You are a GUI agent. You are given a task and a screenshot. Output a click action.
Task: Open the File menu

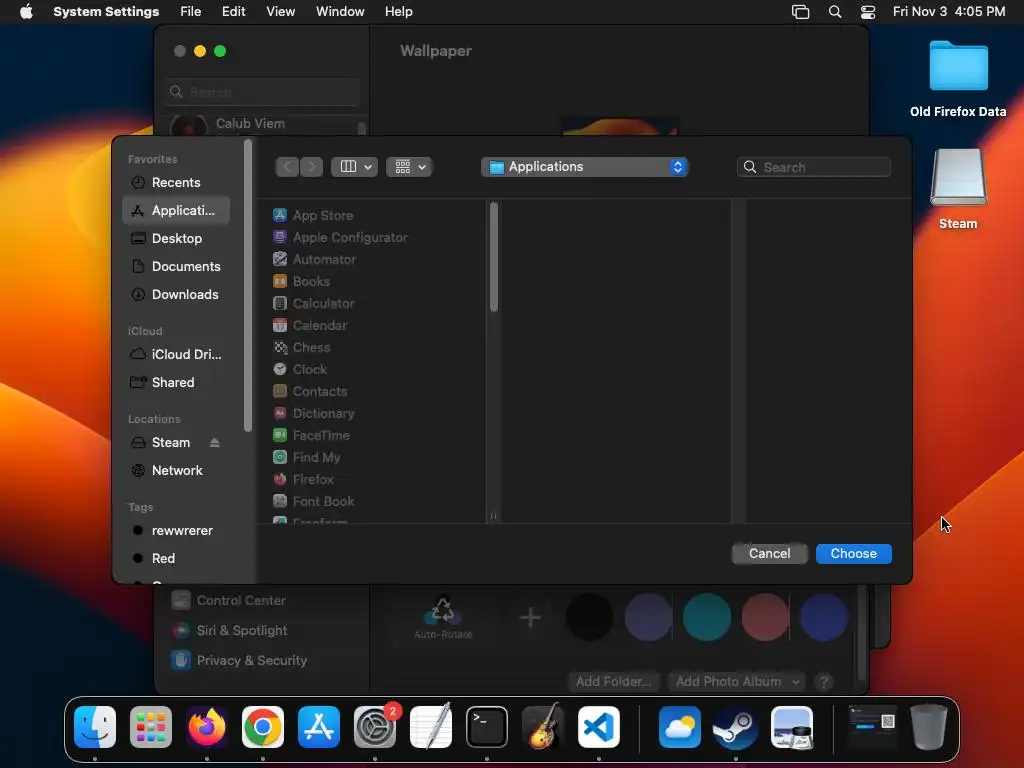click(x=191, y=12)
